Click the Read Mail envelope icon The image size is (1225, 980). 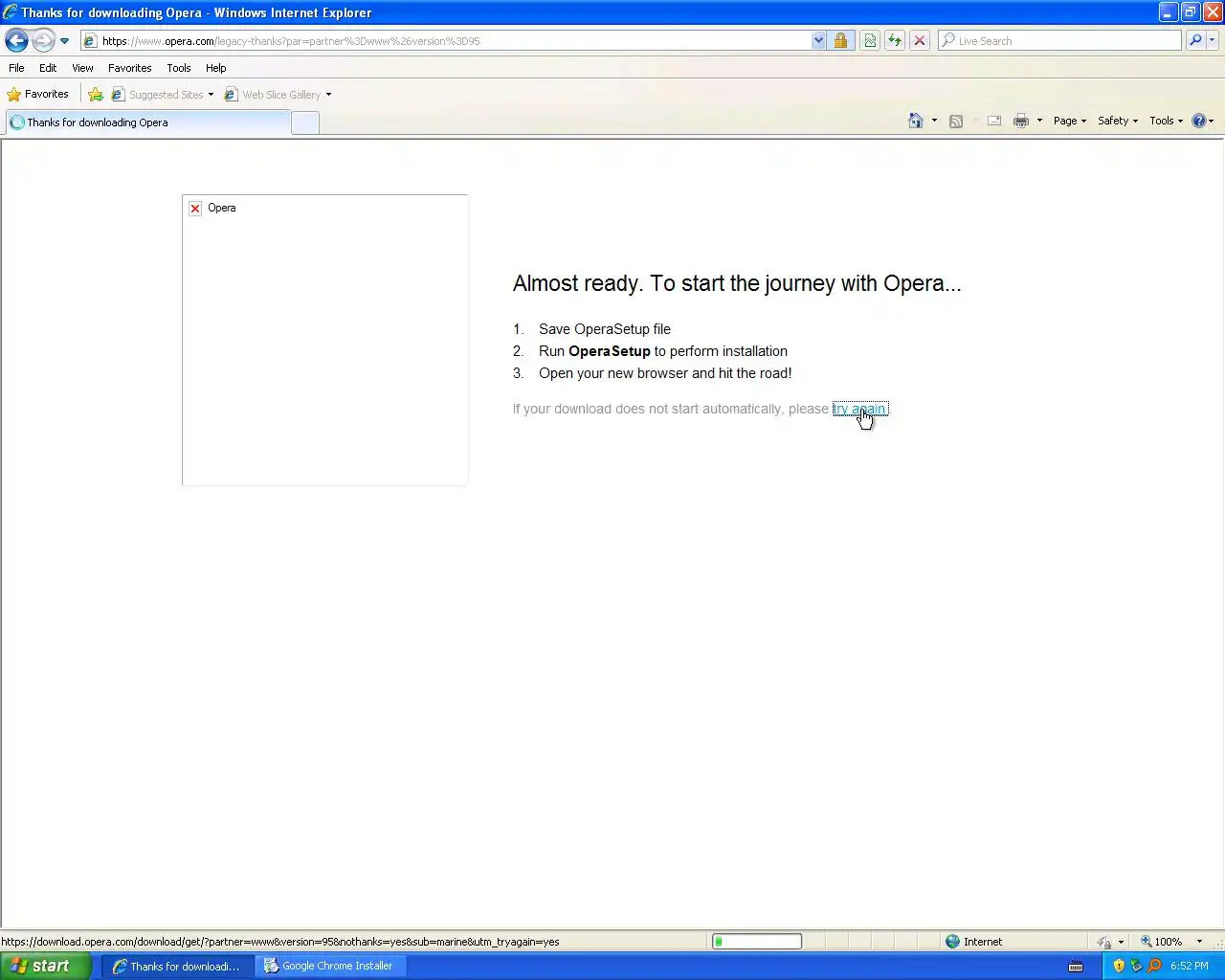(994, 121)
